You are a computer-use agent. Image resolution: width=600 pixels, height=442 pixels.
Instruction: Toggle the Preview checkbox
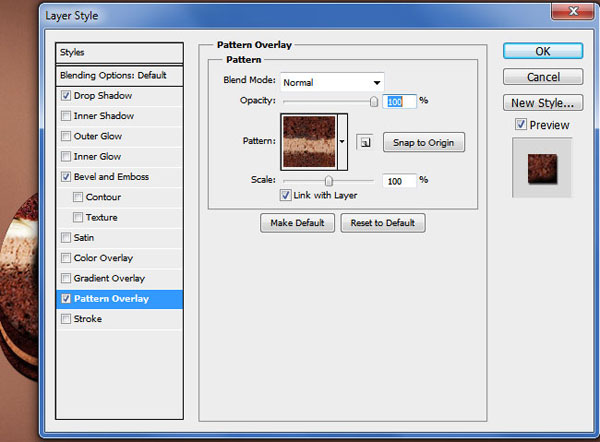tap(520, 124)
